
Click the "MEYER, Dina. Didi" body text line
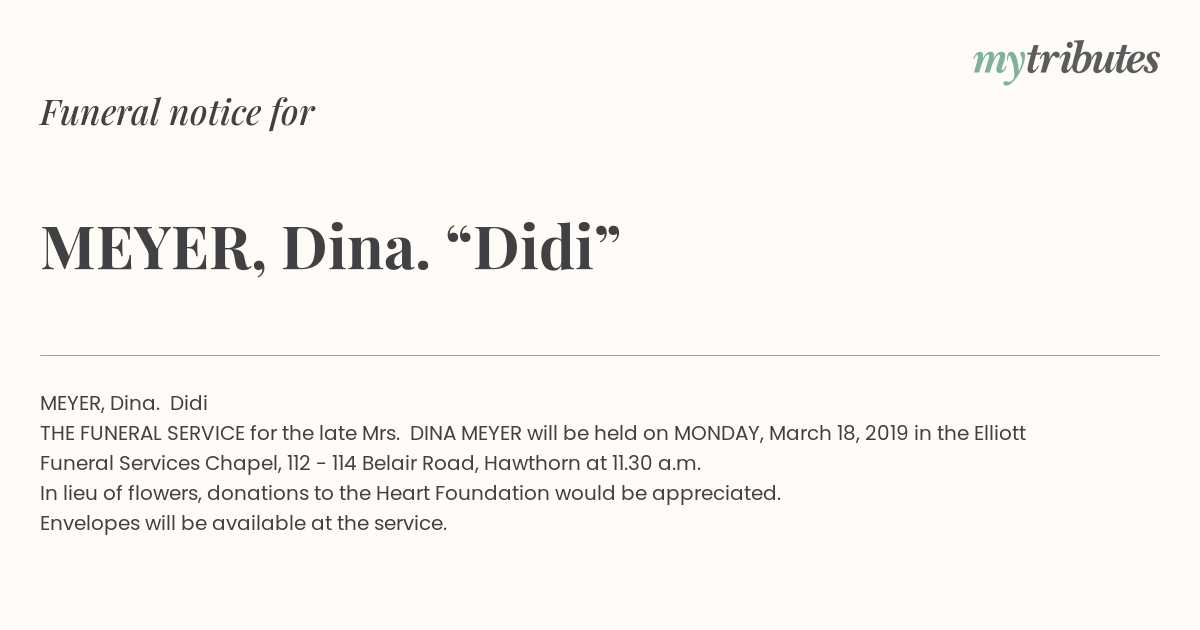click(x=124, y=403)
